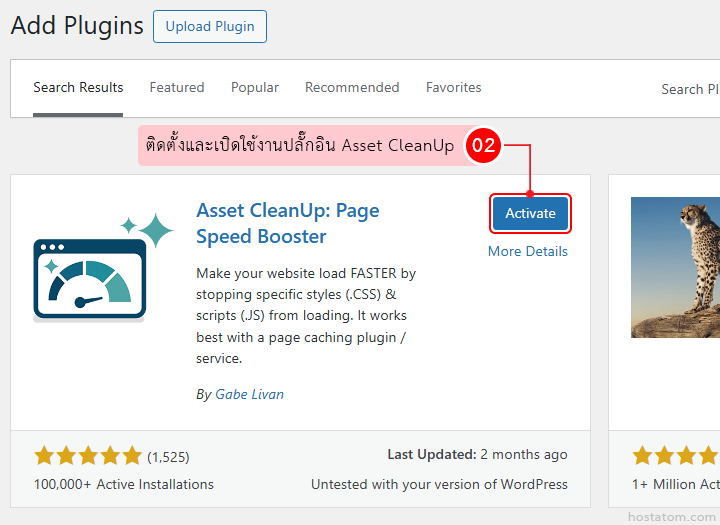Click the red 02 step badge
720x525 pixels.
(x=483, y=145)
